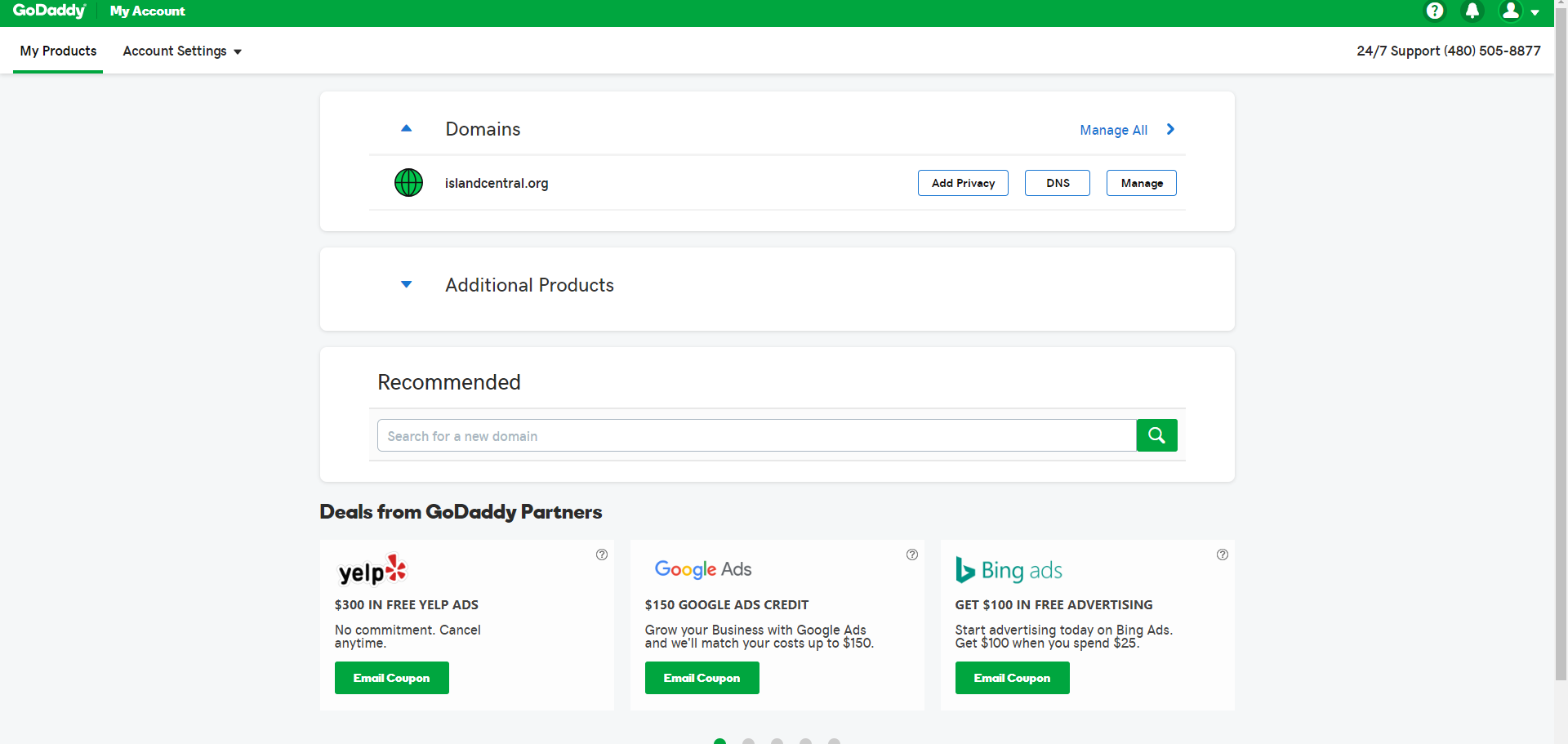Open DNS settings for islandcentral.org
This screenshot has height=744, width=1568.
pyautogui.click(x=1058, y=183)
